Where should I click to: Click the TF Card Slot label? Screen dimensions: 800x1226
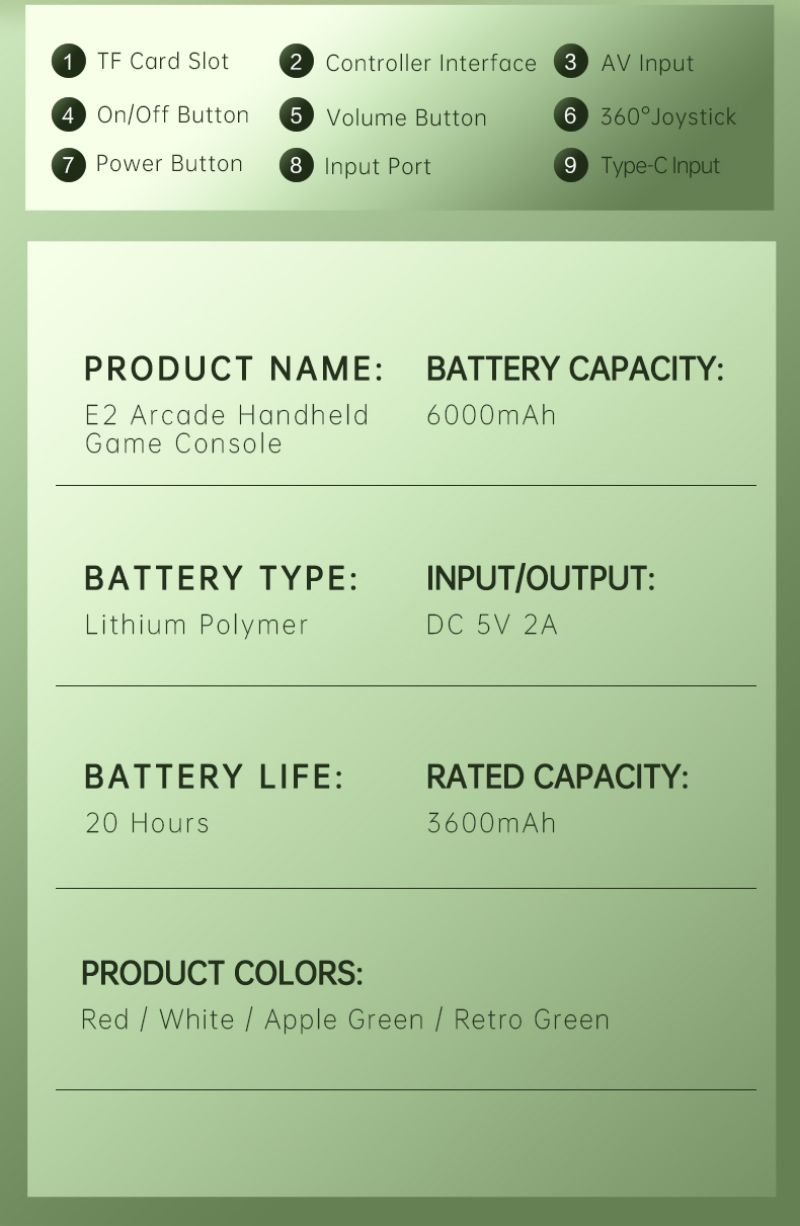point(163,61)
